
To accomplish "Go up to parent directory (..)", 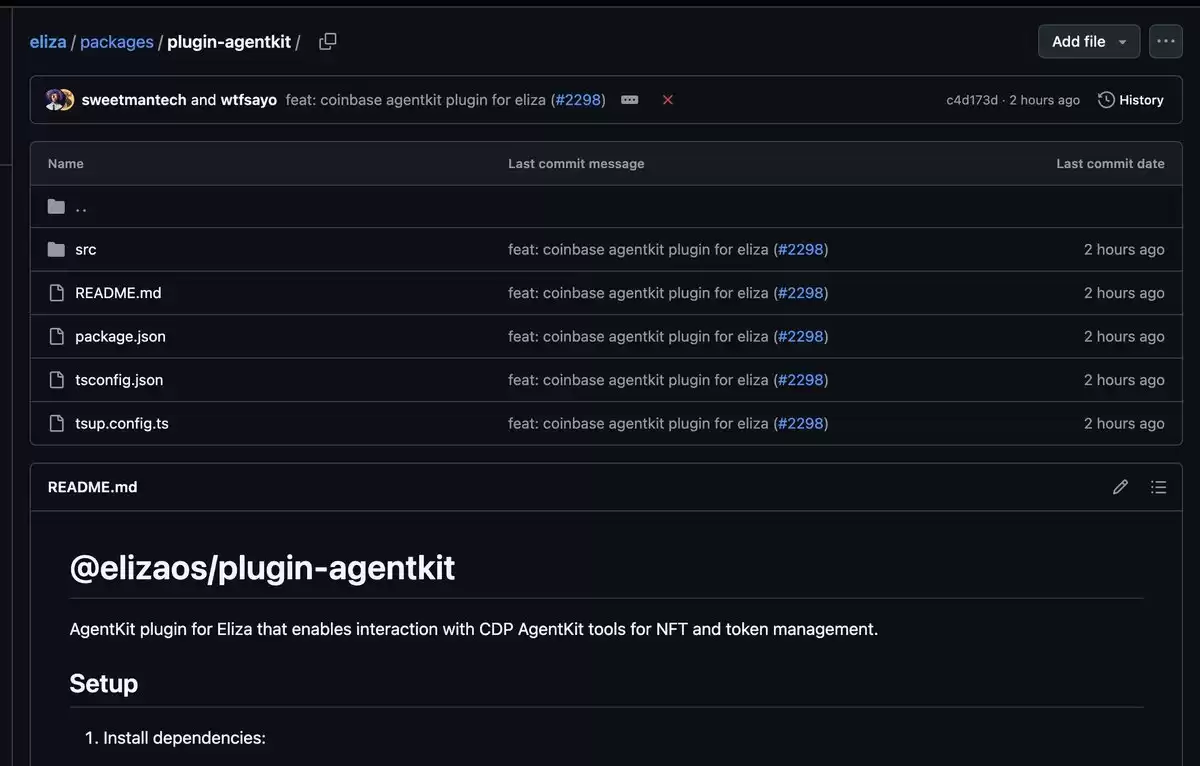I will pyautogui.click(x=81, y=207).
